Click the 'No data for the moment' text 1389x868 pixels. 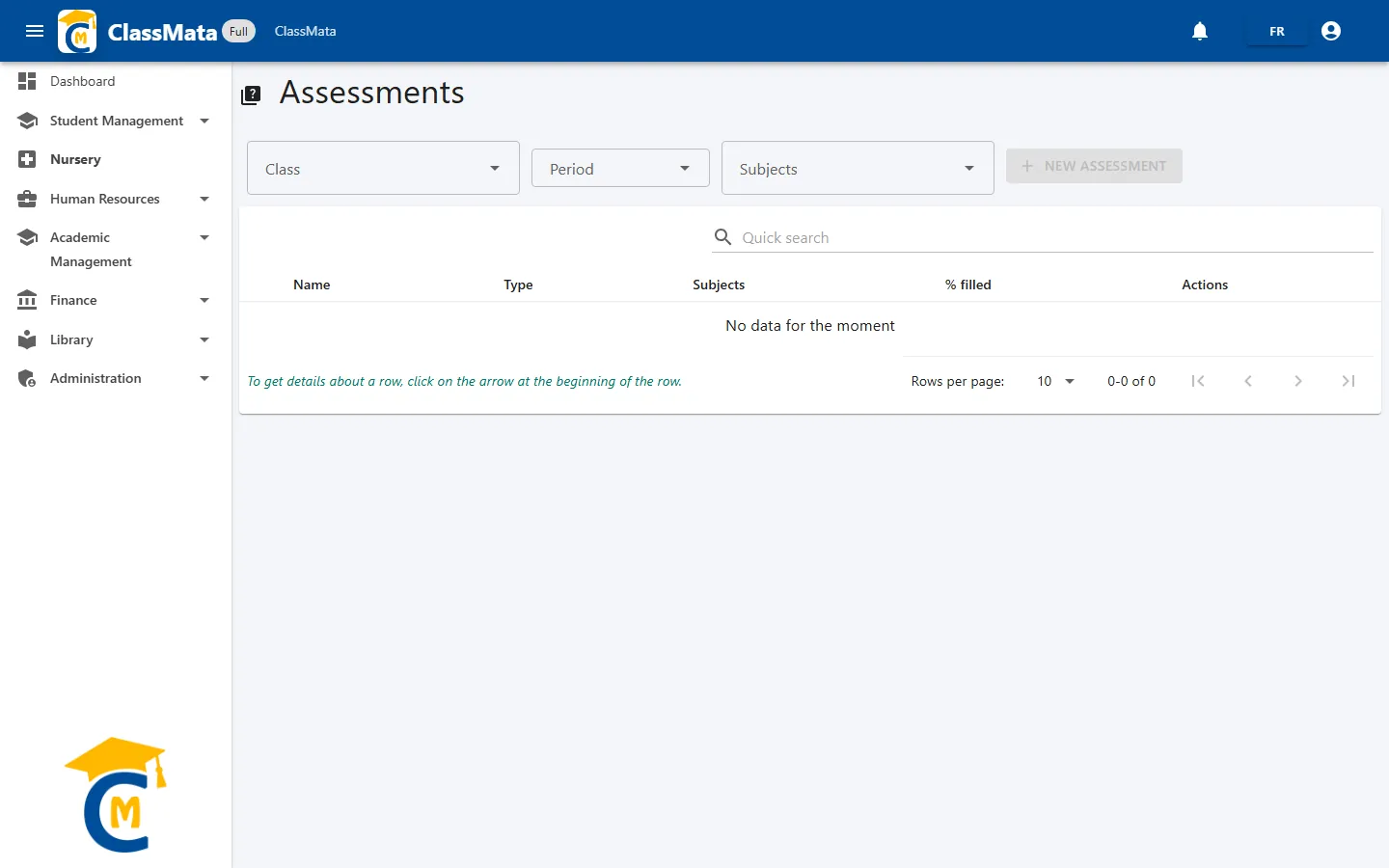810,325
